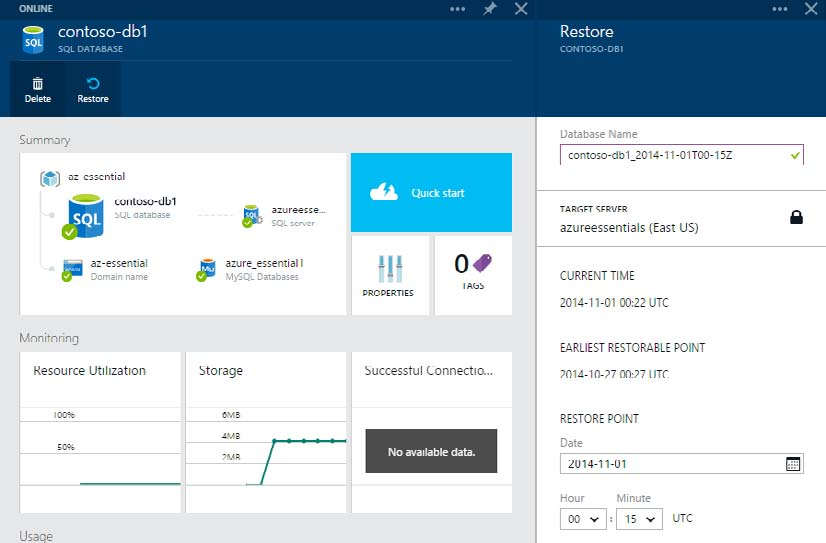826x543 pixels.
Task: Pin the contoso-db1 blade
Action: 489,9
